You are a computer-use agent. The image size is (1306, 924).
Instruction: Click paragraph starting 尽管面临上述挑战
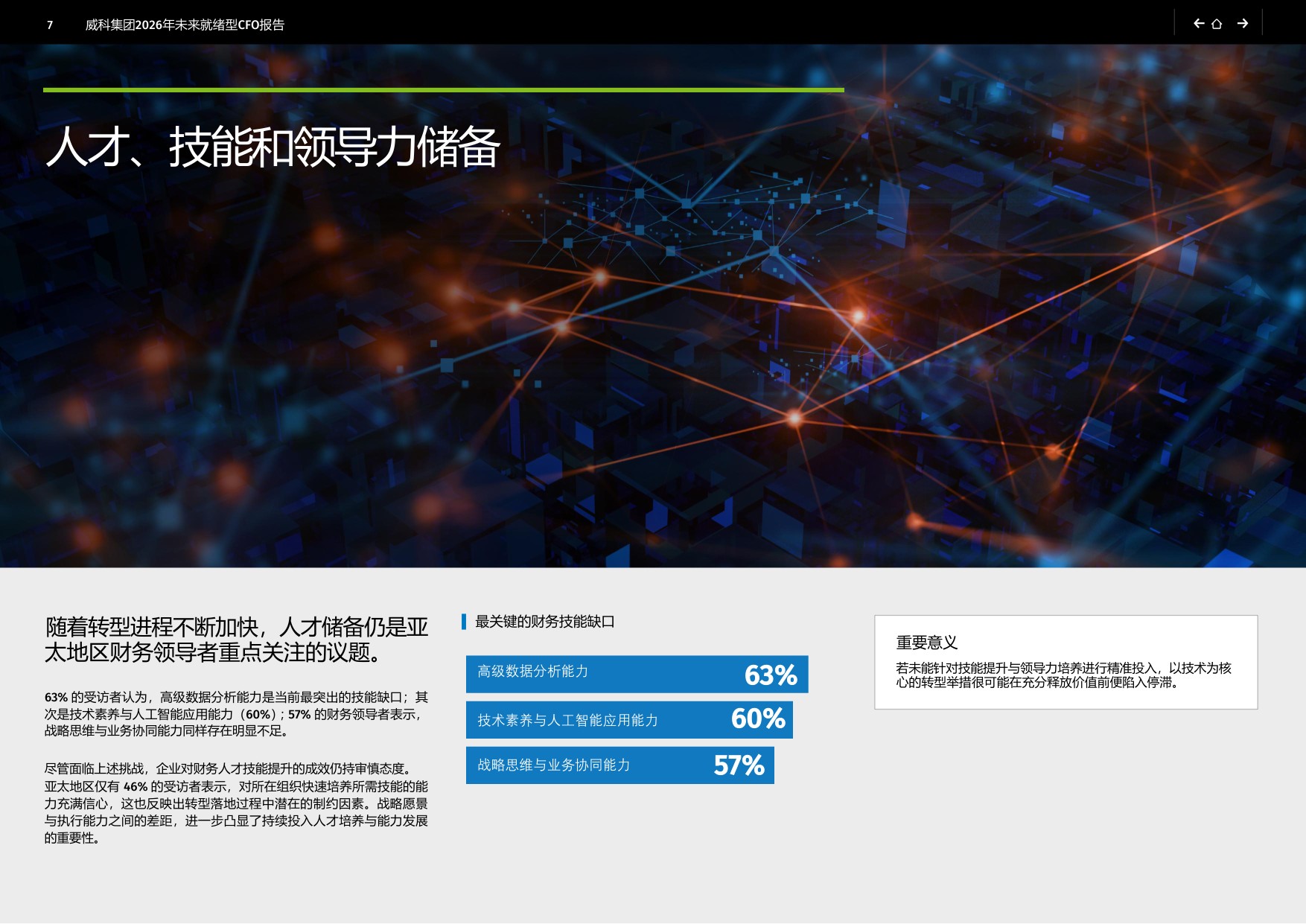click(236, 803)
